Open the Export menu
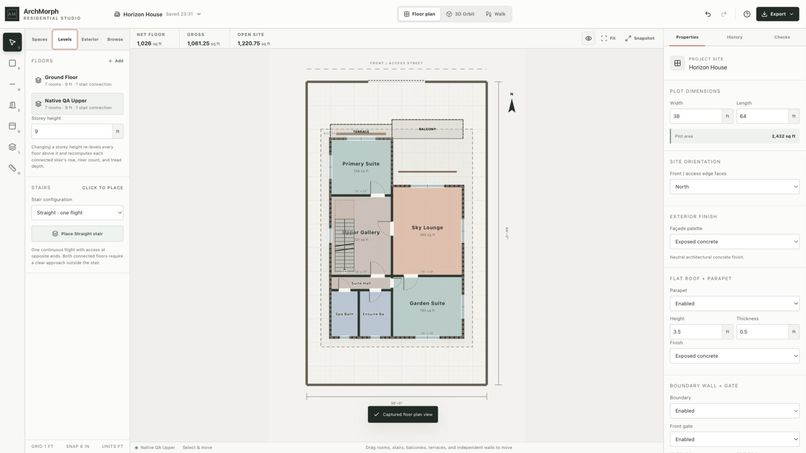The width and height of the screenshot is (806, 453). pyautogui.click(x=777, y=14)
